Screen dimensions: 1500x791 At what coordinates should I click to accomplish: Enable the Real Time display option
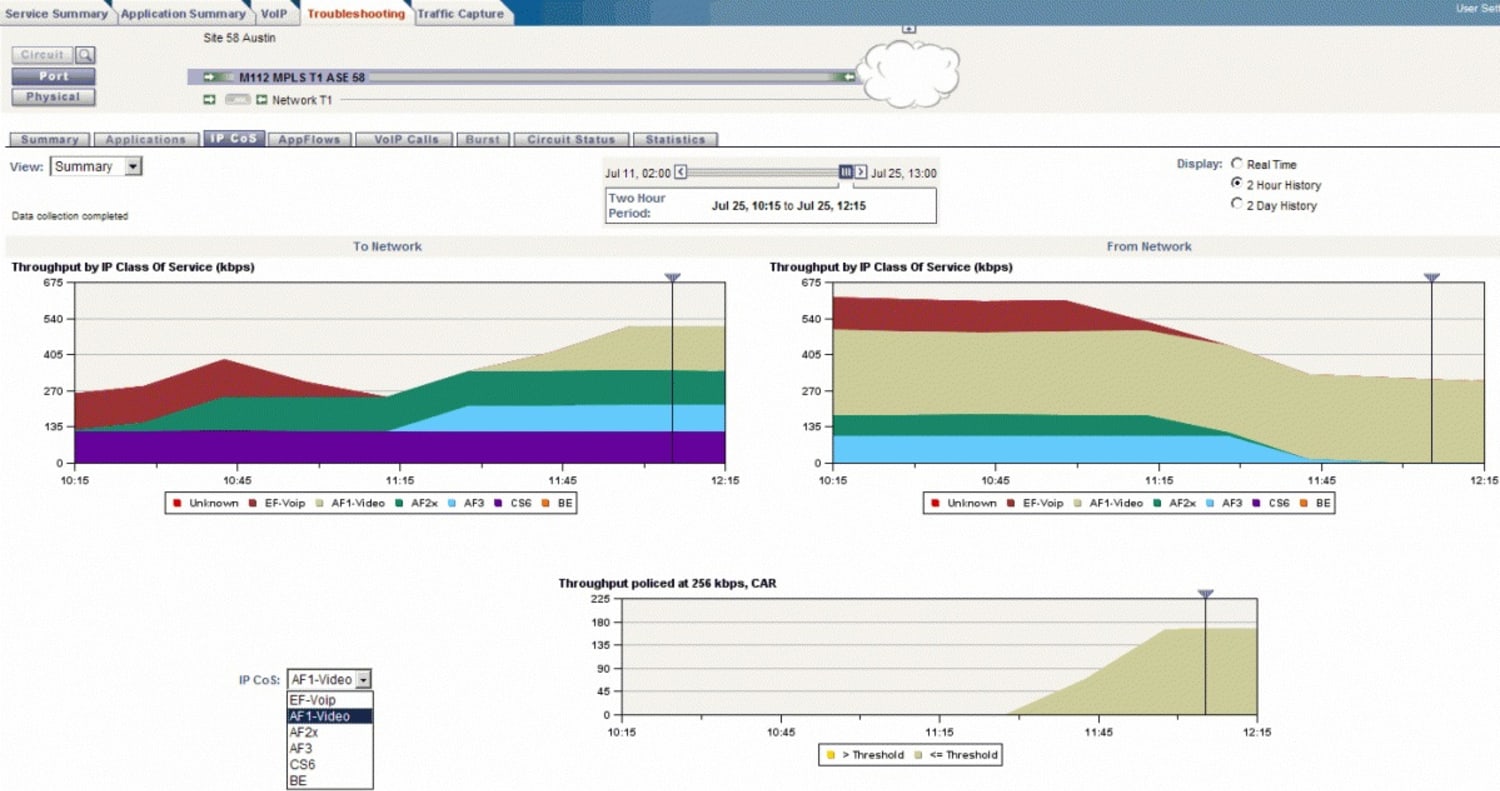click(x=1237, y=164)
